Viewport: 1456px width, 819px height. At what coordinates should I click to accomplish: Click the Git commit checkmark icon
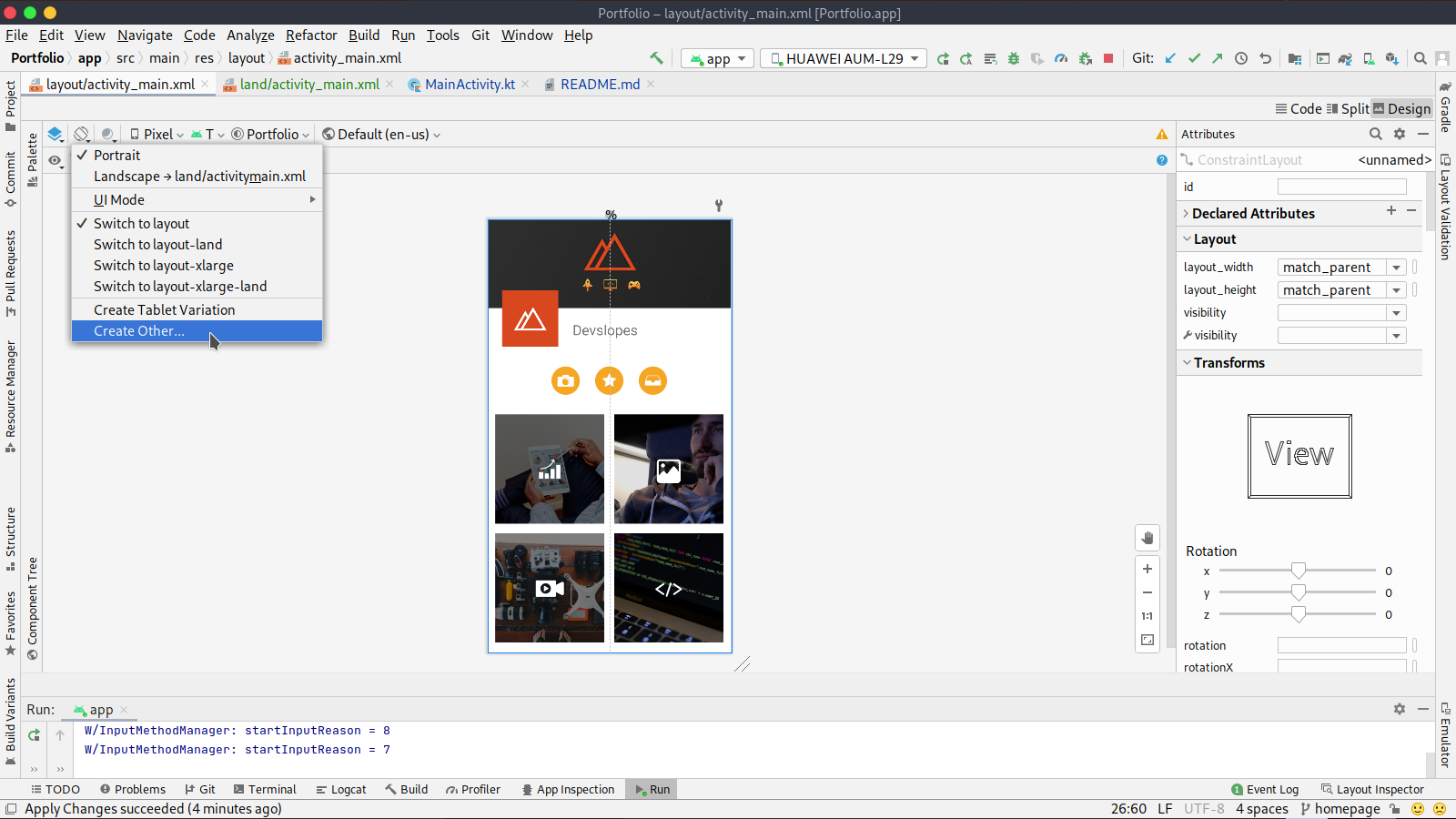(x=1194, y=58)
